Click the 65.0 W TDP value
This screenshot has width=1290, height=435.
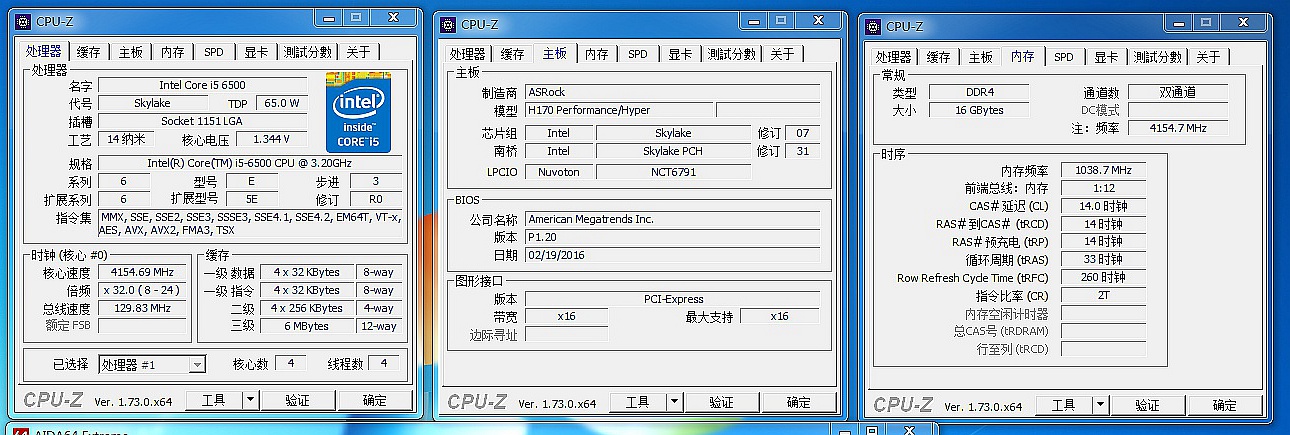pyautogui.click(x=281, y=103)
